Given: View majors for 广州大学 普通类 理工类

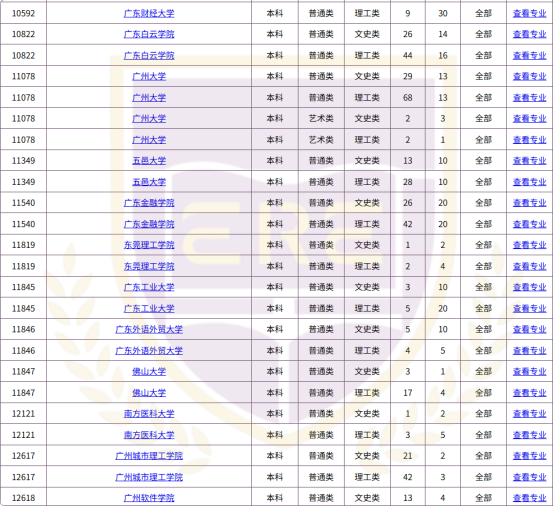Looking at the screenshot, I should coord(529,98).
